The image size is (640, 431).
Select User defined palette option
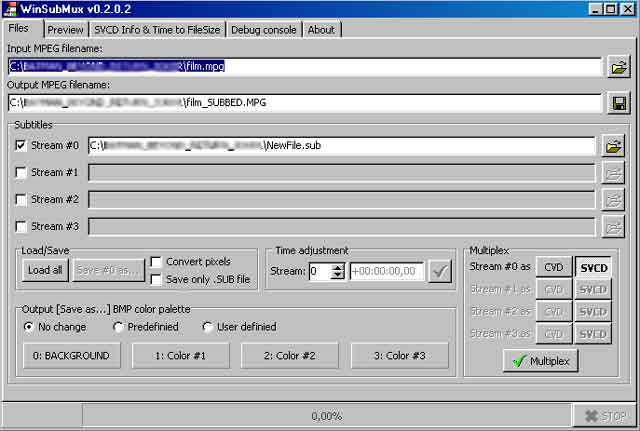click(208, 327)
